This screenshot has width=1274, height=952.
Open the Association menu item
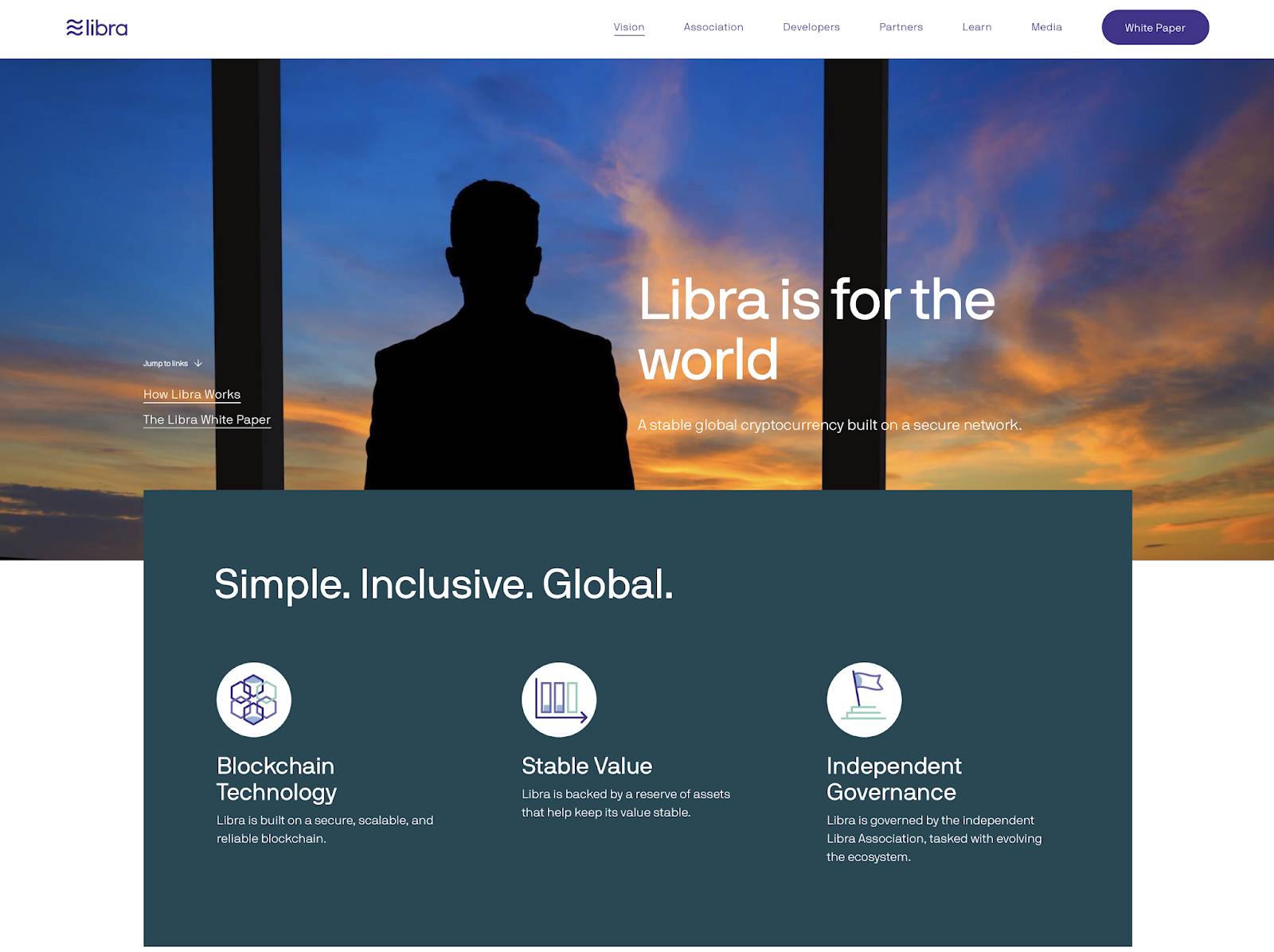(713, 27)
